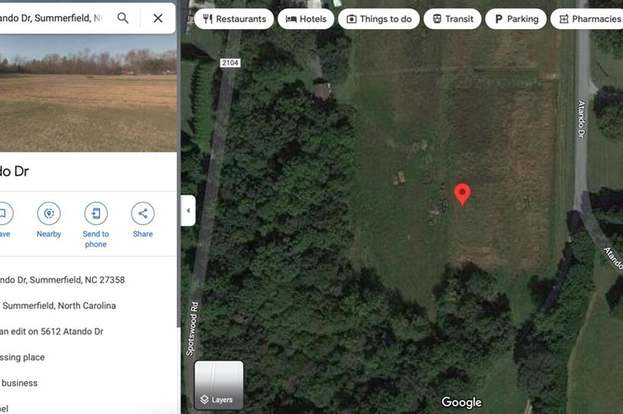This screenshot has width=623, height=414.
Task: Select the Restaurants filter chip
Action: tap(234, 19)
